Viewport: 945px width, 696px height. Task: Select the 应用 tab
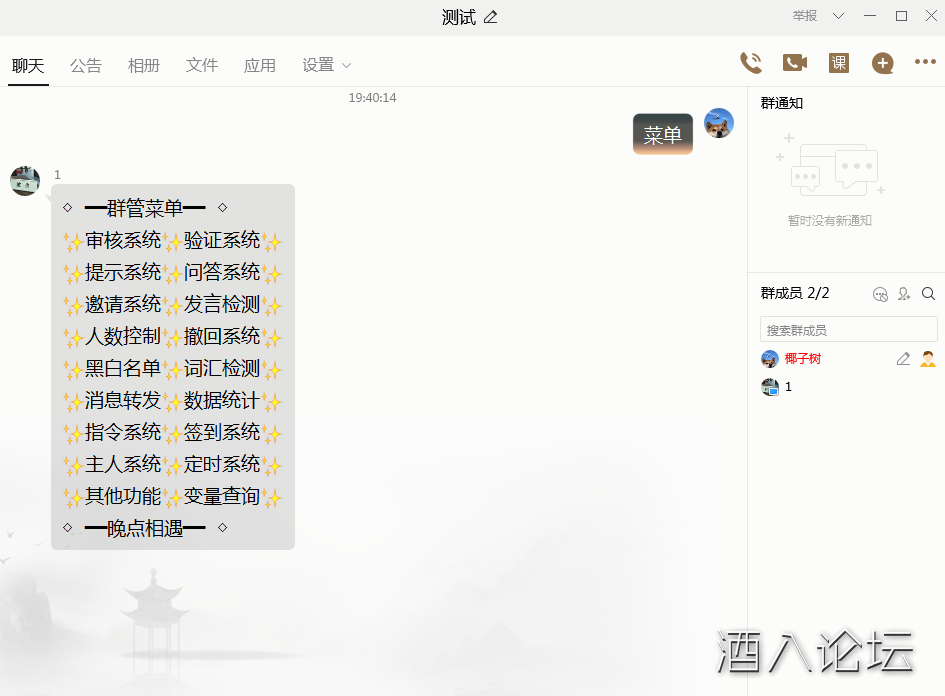pos(260,65)
